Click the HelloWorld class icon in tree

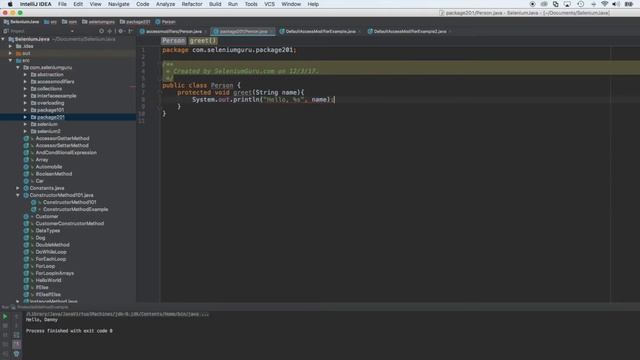point(27,280)
